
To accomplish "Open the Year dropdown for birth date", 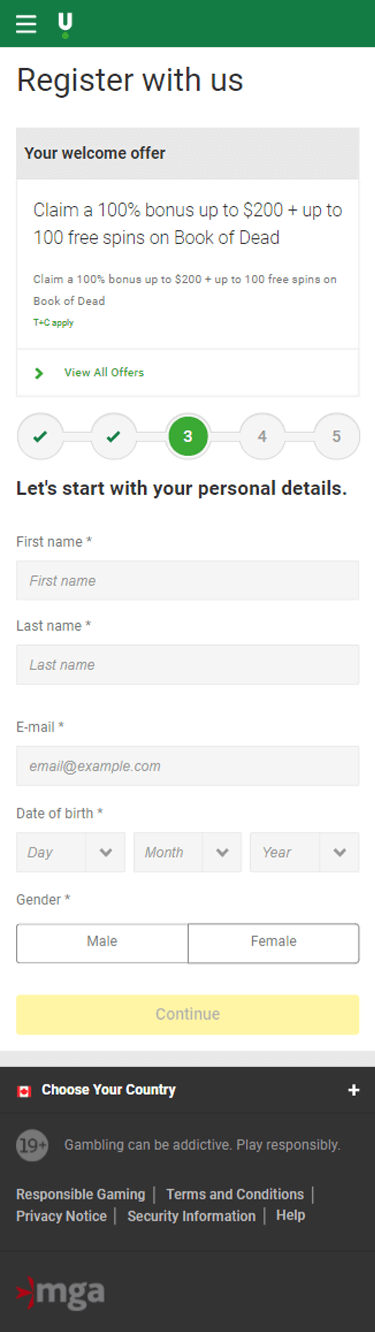I will pyautogui.click(x=304, y=852).
